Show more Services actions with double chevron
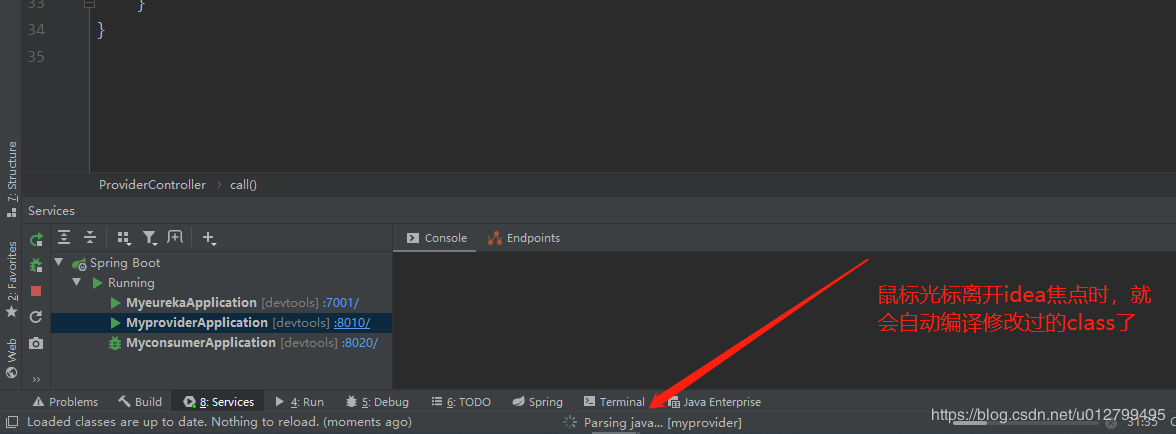This screenshot has width=1176, height=434. (x=36, y=379)
